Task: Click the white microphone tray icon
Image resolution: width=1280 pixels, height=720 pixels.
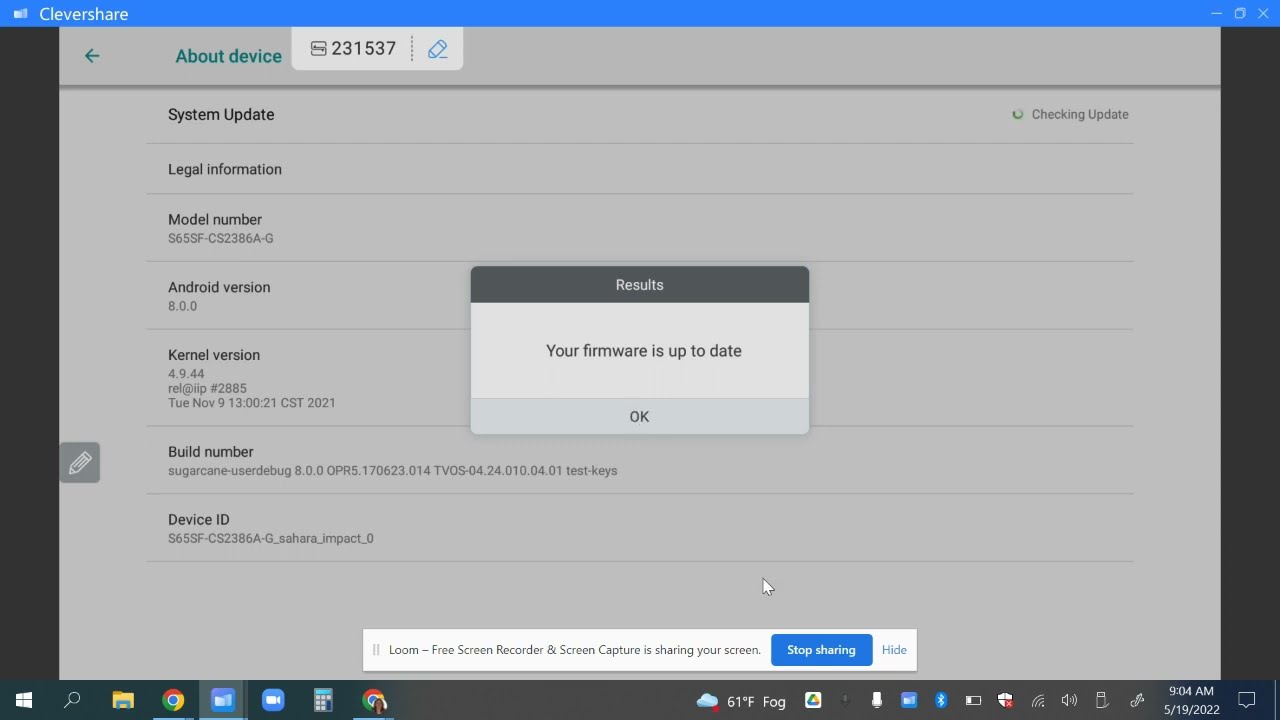Action: [877, 701]
